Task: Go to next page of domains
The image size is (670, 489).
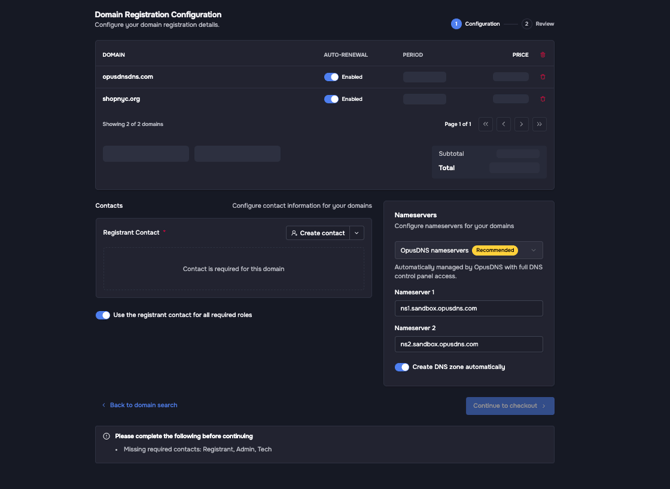Action: pyautogui.click(x=521, y=124)
